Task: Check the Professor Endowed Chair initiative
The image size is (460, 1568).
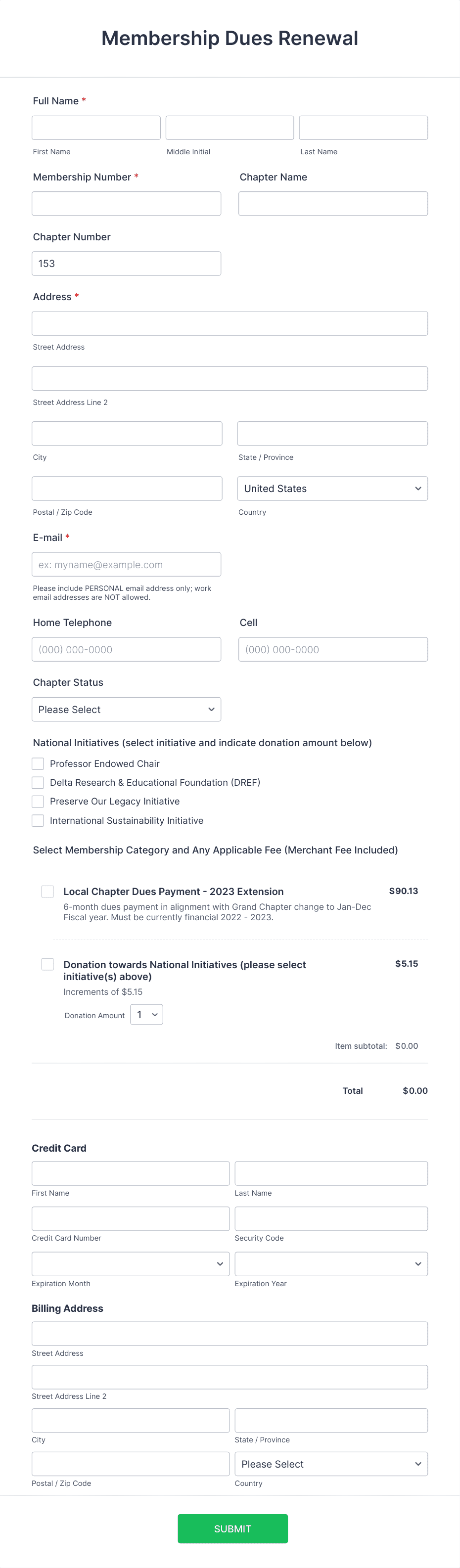Action: [37, 763]
